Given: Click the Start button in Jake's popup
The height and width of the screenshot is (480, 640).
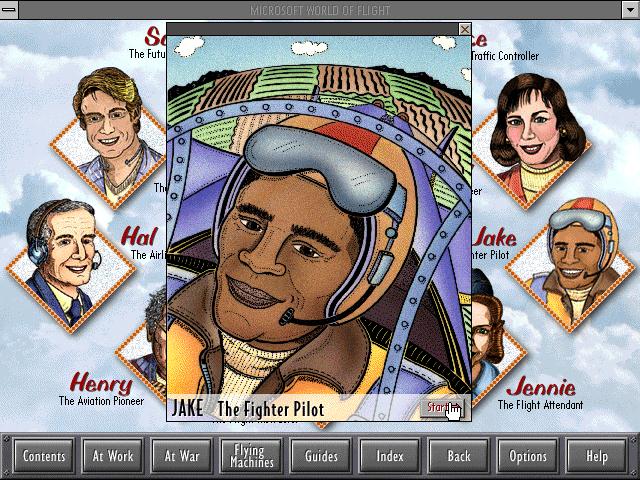Looking at the screenshot, I should (x=442, y=407).
